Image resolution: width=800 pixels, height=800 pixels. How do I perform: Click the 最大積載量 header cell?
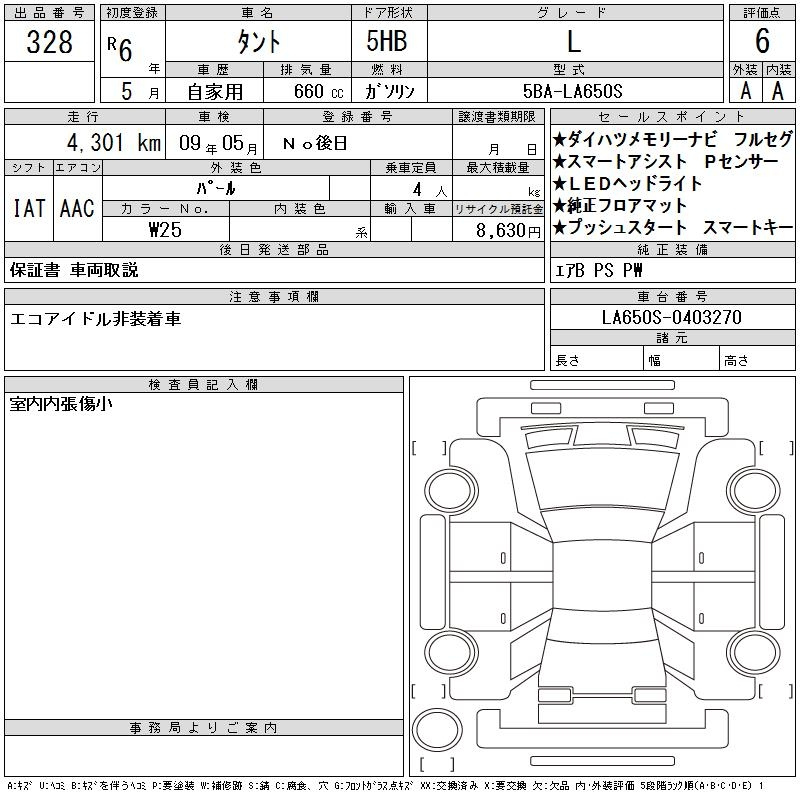coord(498,167)
